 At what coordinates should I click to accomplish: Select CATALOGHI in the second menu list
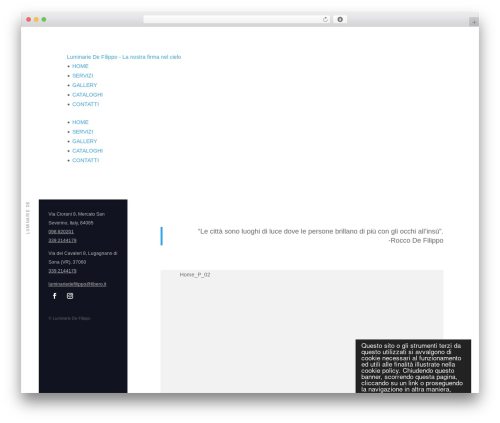[x=88, y=151]
